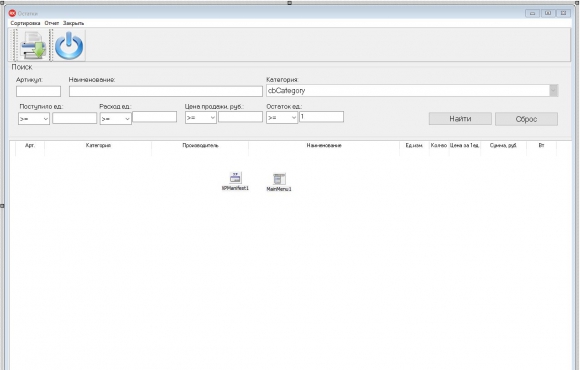Viewport: 580px width, 370px height.
Task: Click the red application icon in title bar
Action: click(x=12, y=13)
